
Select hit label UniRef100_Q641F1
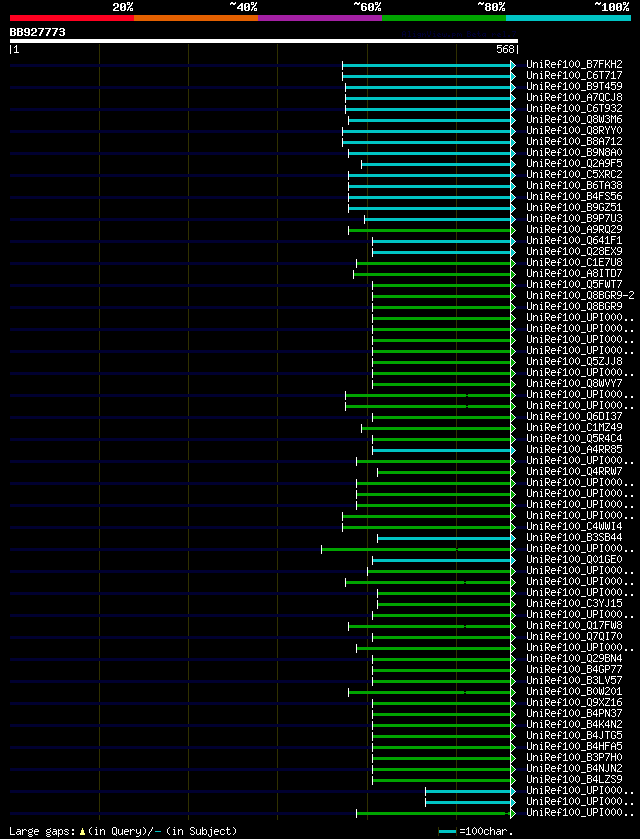574,241
